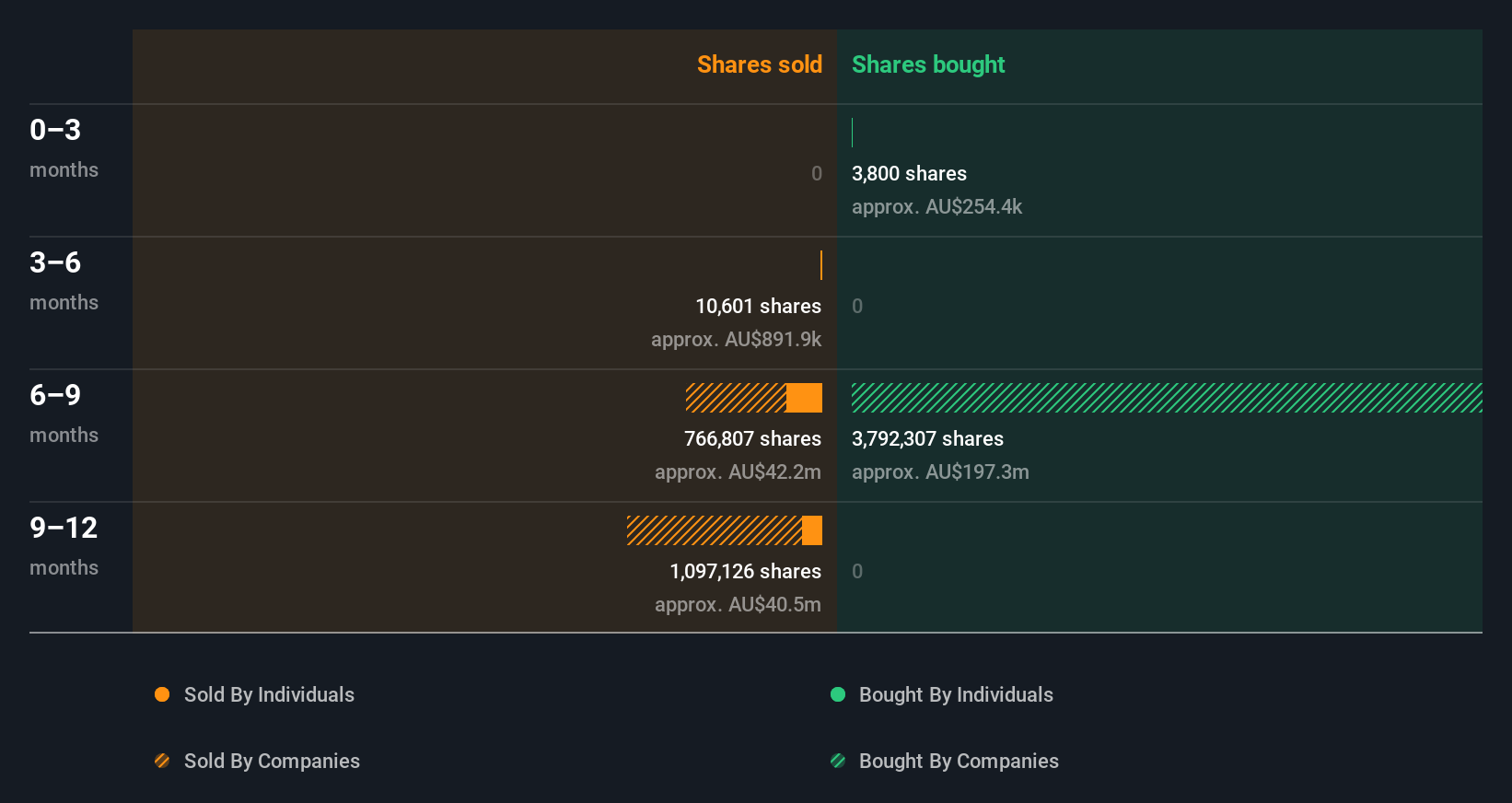1512x803 pixels.
Task: Click the thin 0–3 months bought bar
Action: (x=853, y=133)
